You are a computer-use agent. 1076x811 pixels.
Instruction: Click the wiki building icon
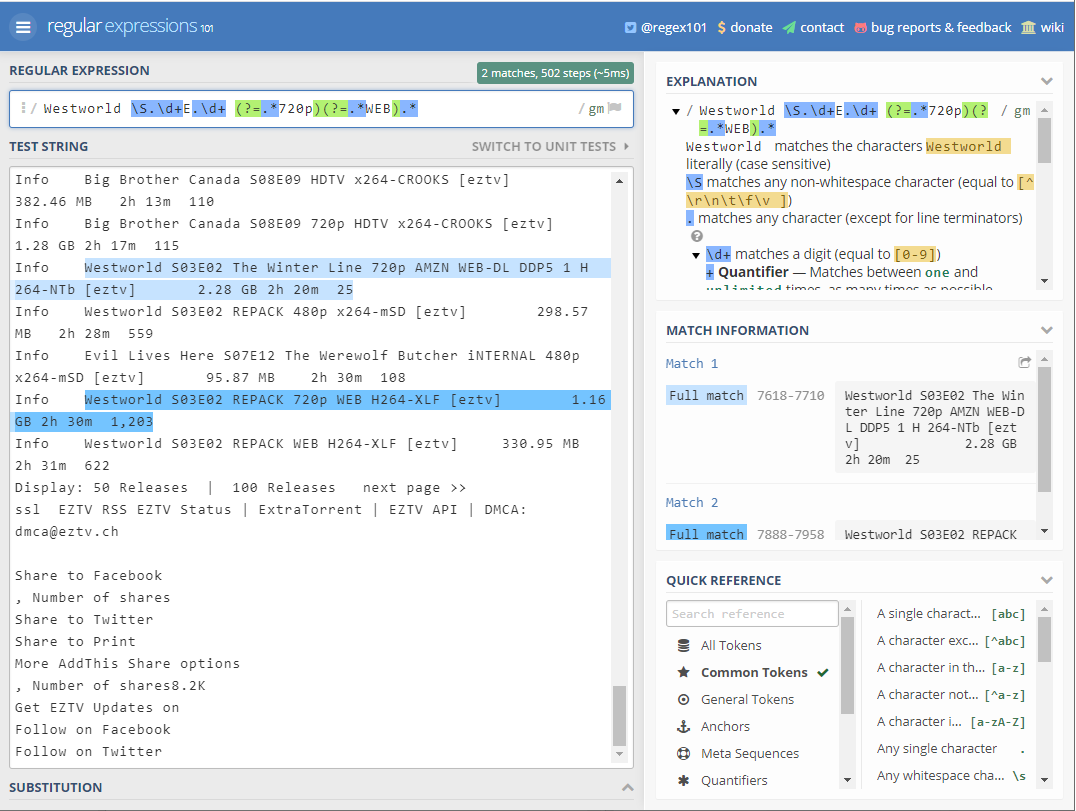tap(1028, 27)
